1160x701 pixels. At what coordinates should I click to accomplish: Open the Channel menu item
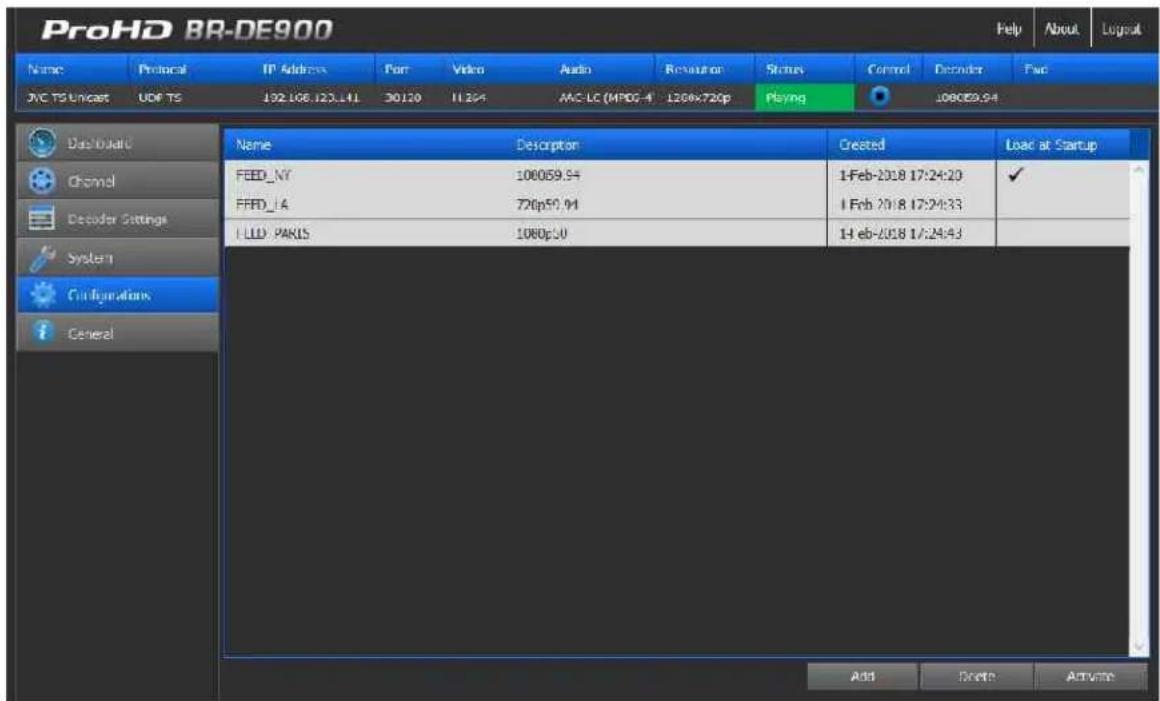(x=118, y=181)
